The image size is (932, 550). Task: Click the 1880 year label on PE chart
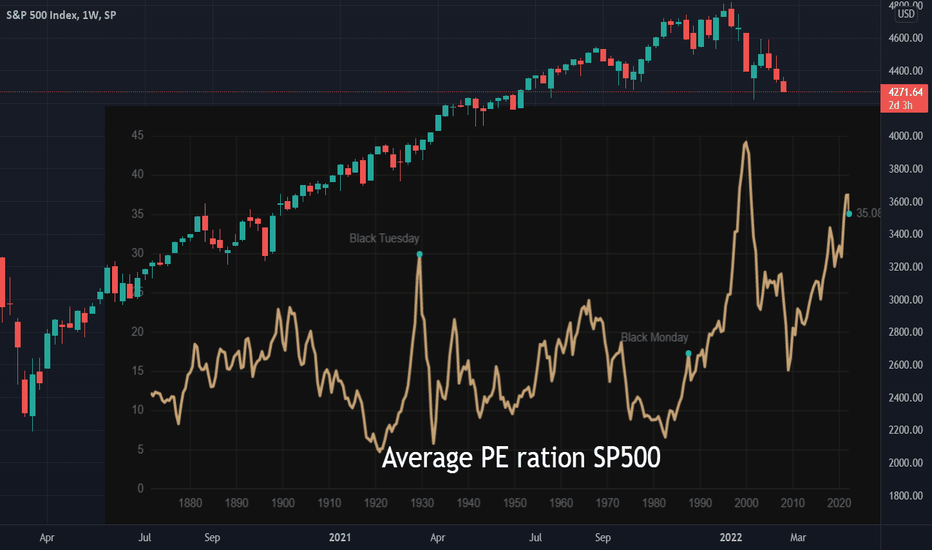click(190, 503)
